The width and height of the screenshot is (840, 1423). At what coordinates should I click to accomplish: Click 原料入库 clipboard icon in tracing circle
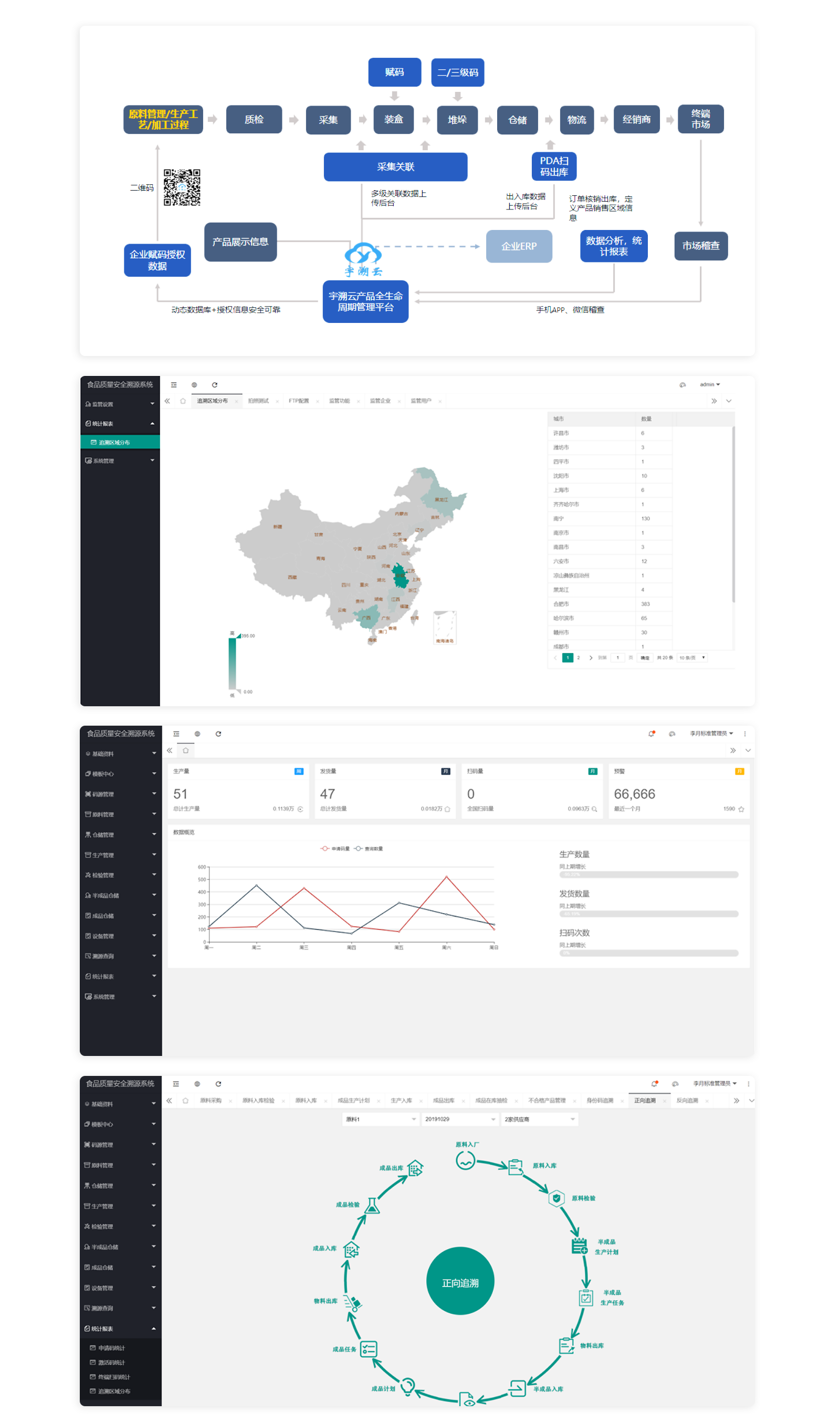tap(516, 1167)
